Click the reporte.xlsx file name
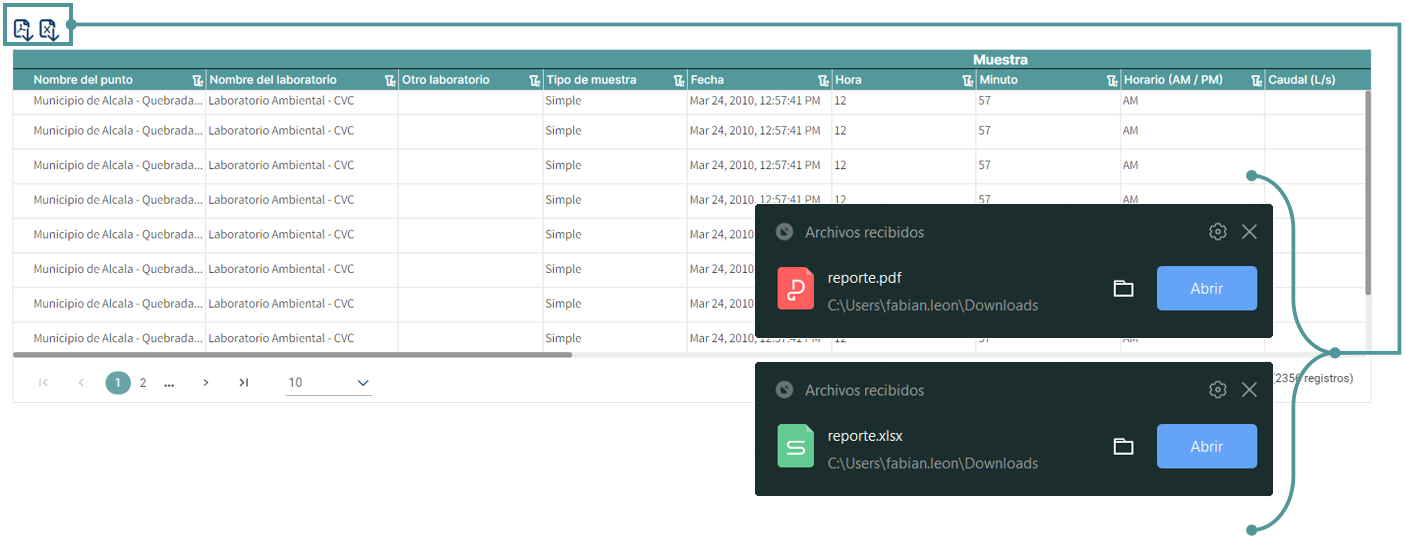 865,436
